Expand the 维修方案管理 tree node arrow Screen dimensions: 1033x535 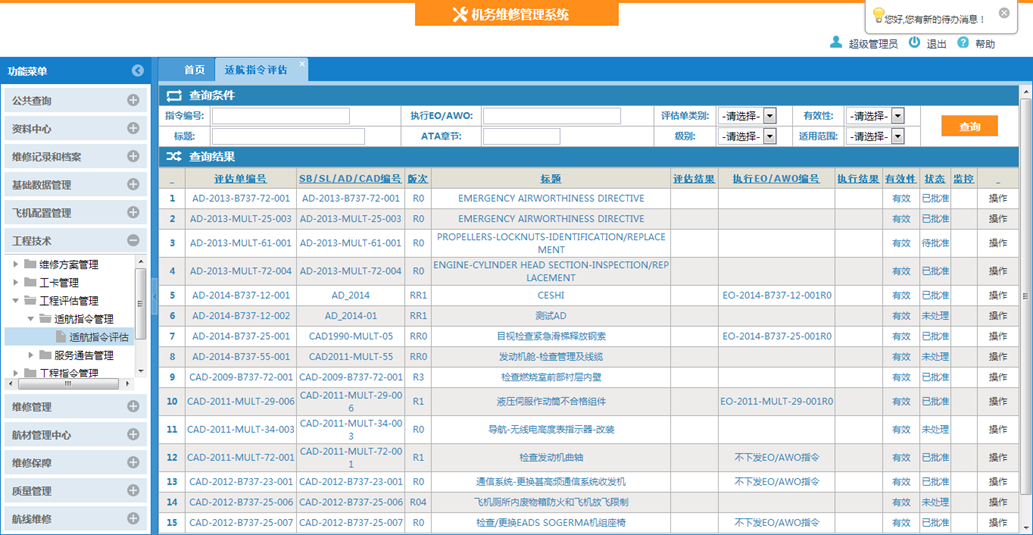pos(16,265)
